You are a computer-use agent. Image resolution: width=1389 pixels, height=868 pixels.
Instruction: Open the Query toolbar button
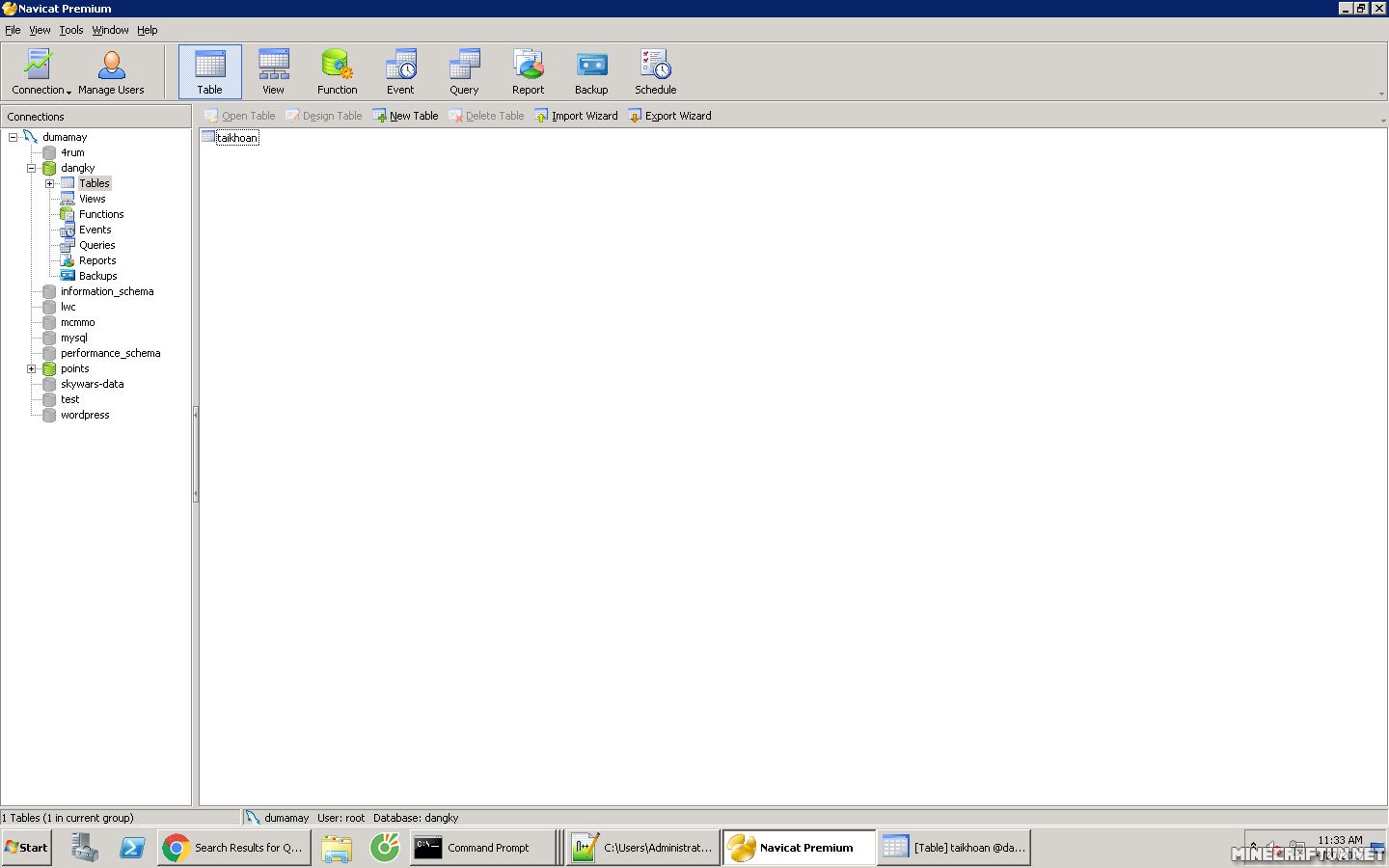(464, 72)
